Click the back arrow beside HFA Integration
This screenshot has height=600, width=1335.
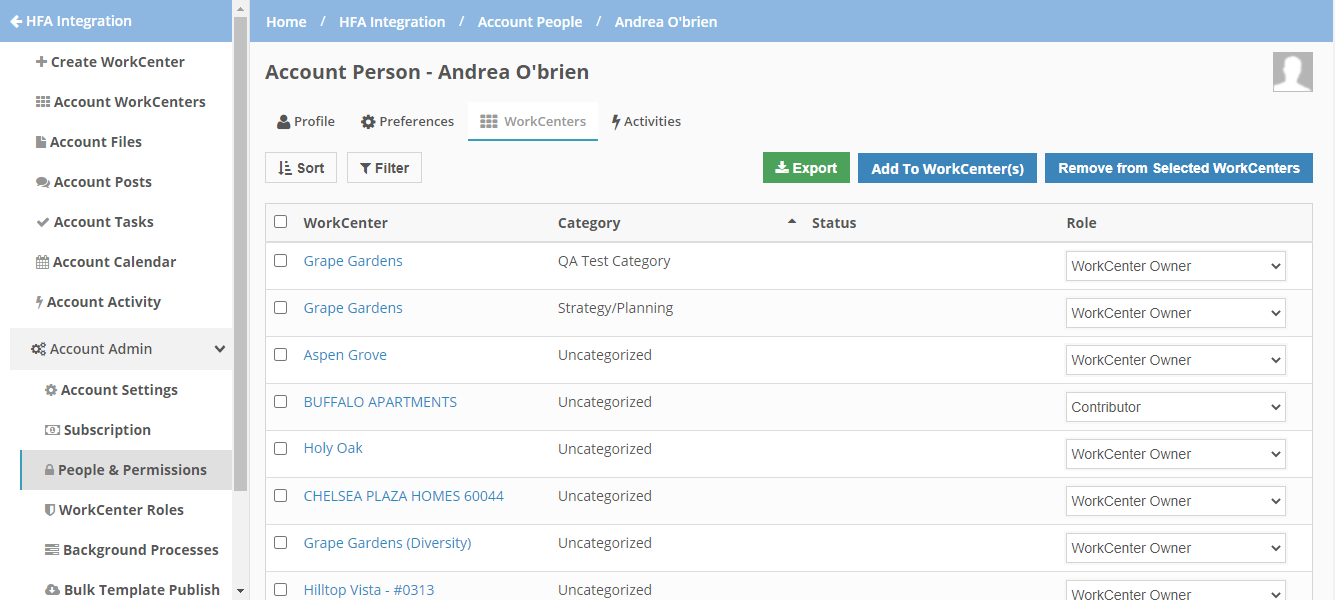(x=16, y=21)
